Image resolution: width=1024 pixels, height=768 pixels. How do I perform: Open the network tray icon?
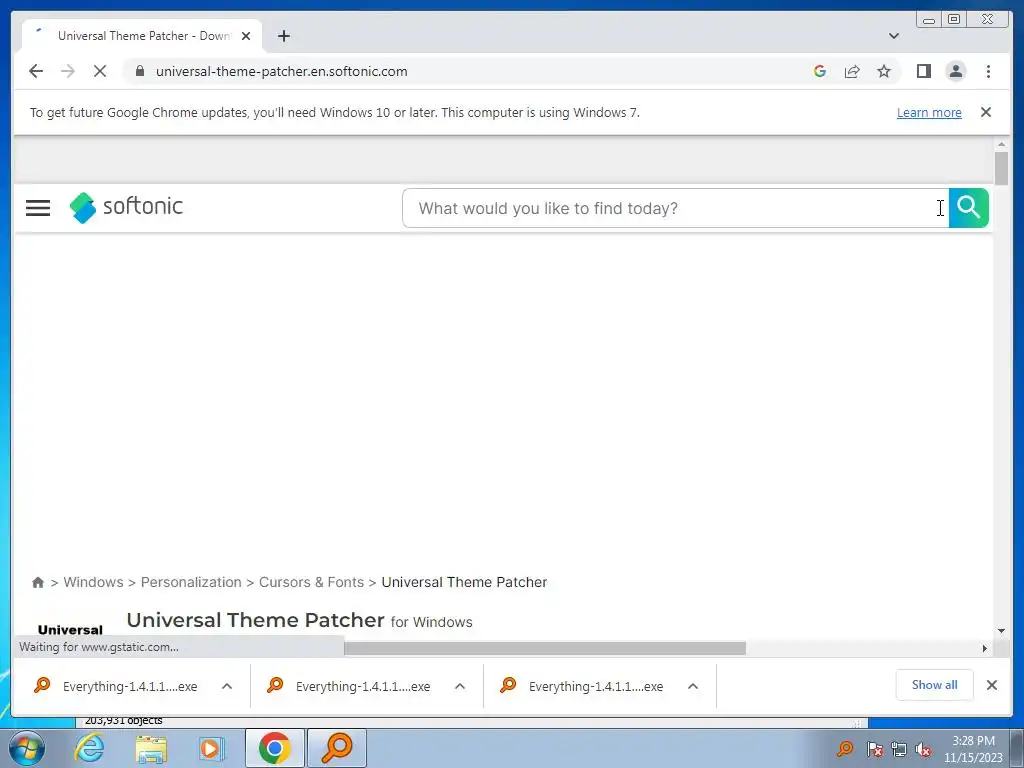(x=899, y=749)
